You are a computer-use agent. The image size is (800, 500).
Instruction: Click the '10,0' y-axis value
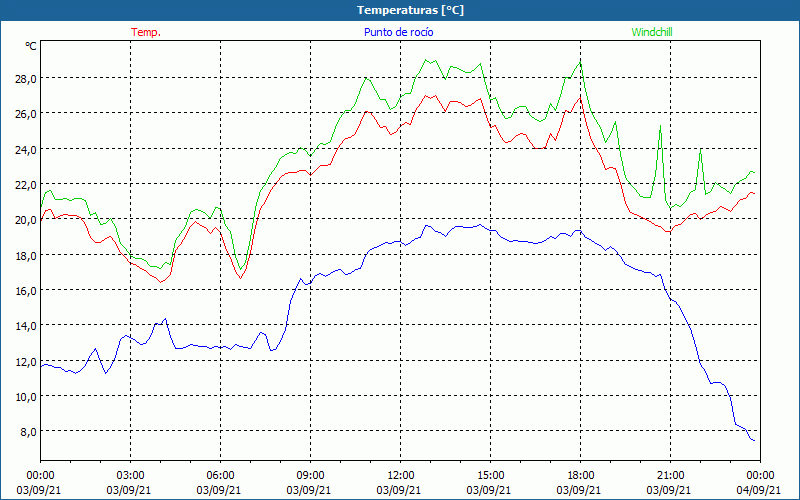(x=25, y=397)
